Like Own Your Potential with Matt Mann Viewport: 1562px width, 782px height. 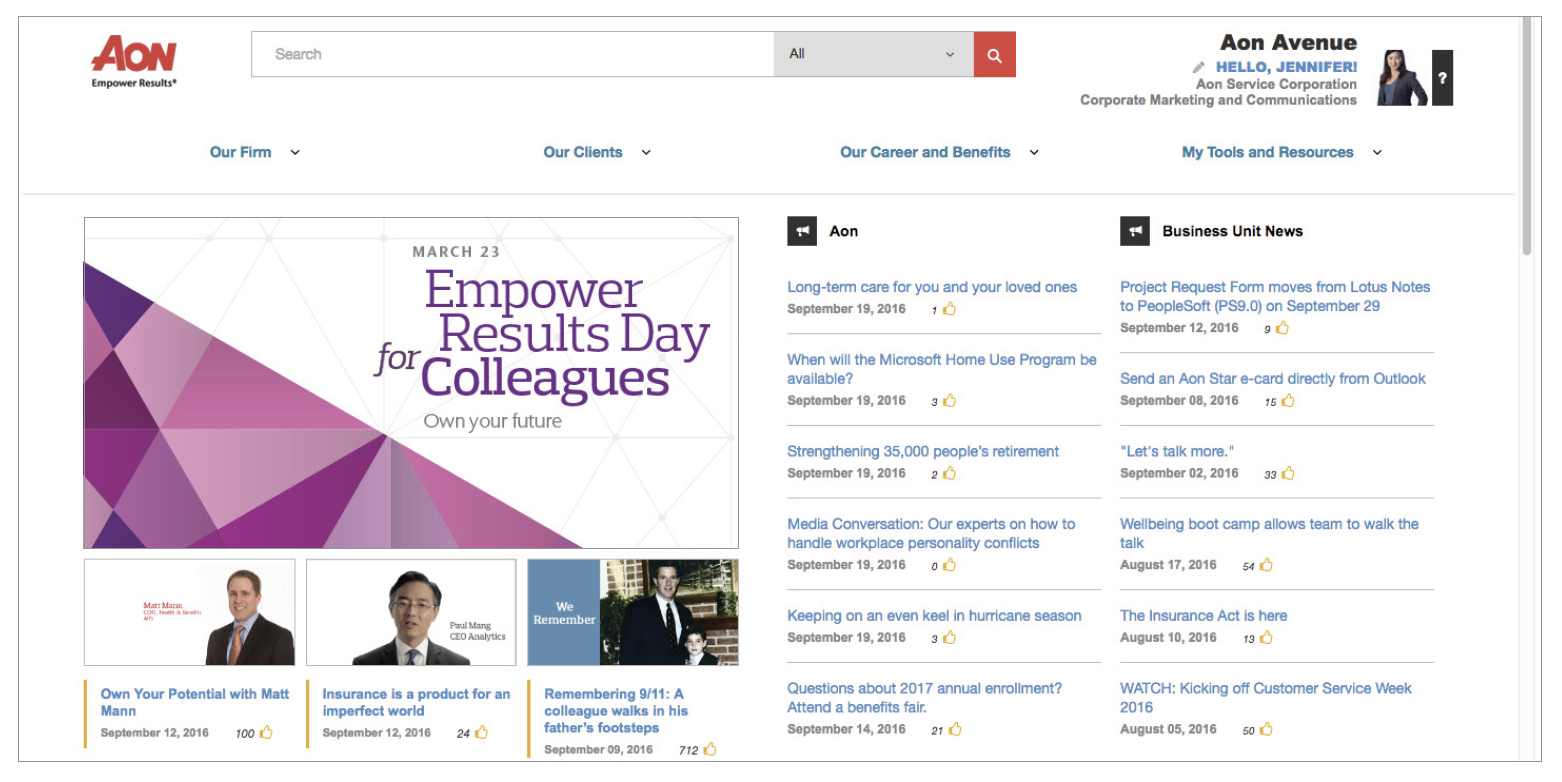coord(266,732)
